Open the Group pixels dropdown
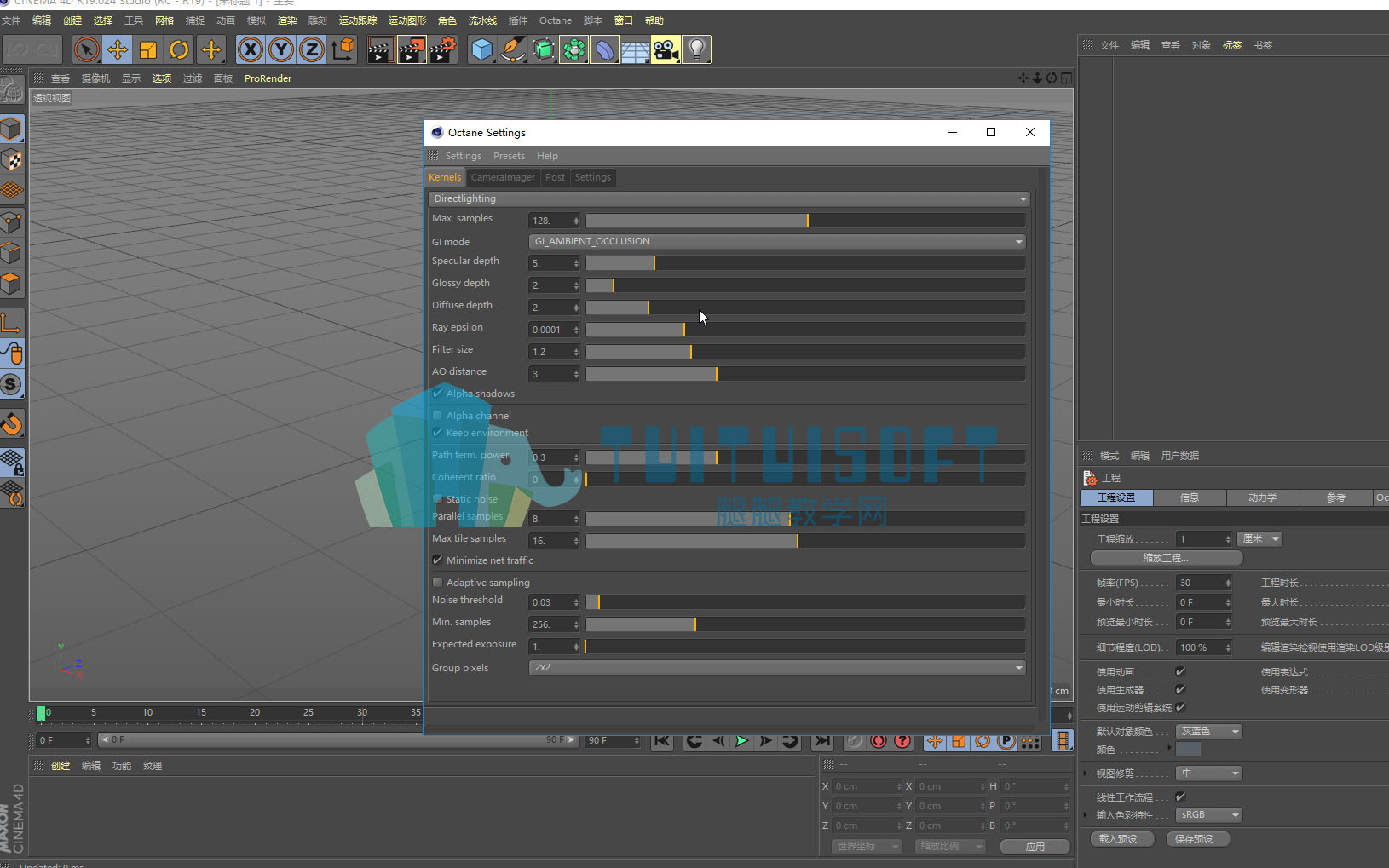The height and width of the screenshot is (868, 1389). click(x=777, y=668)
